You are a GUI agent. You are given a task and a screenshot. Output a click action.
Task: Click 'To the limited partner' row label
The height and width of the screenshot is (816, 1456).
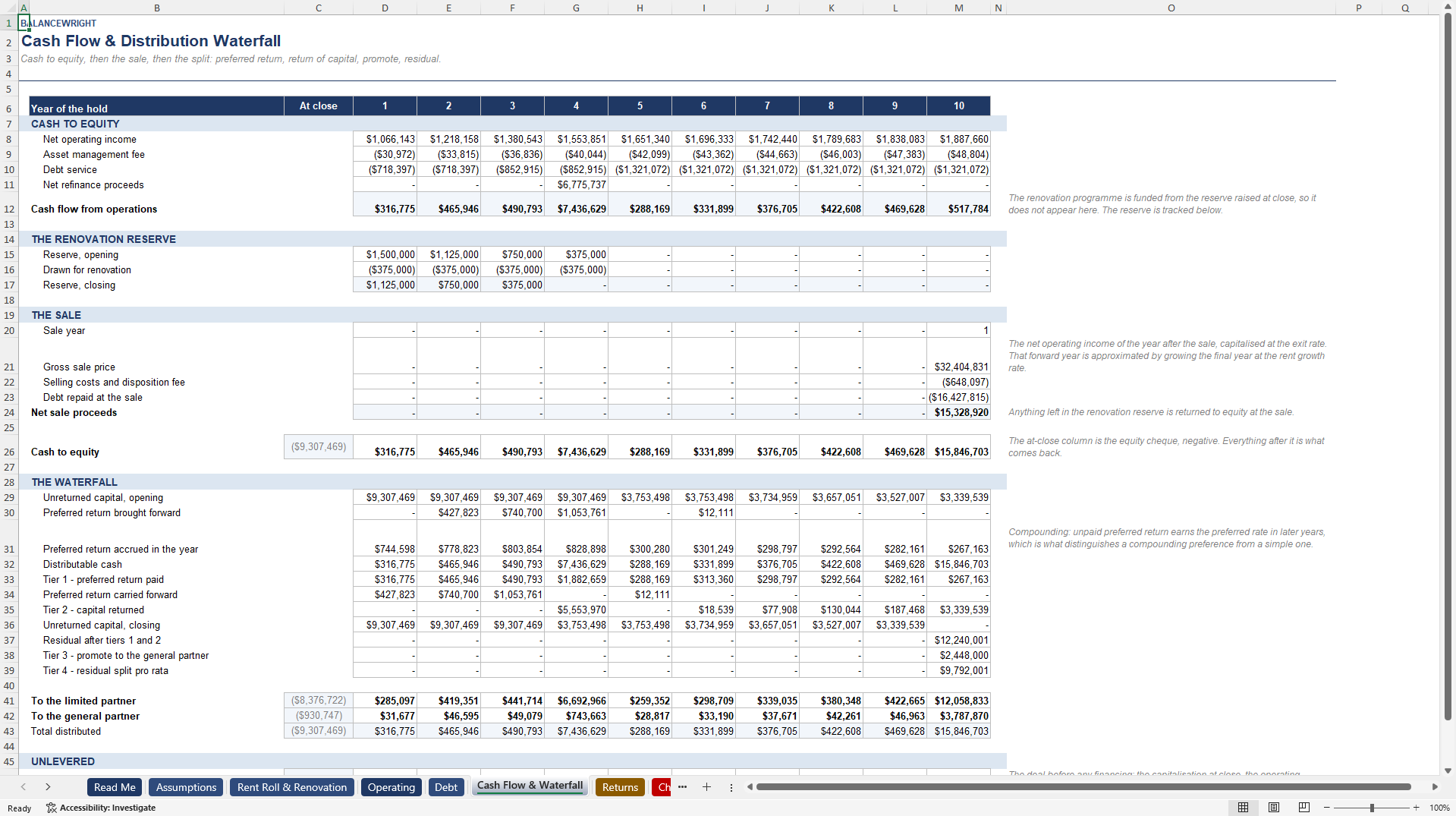(83, 701)
